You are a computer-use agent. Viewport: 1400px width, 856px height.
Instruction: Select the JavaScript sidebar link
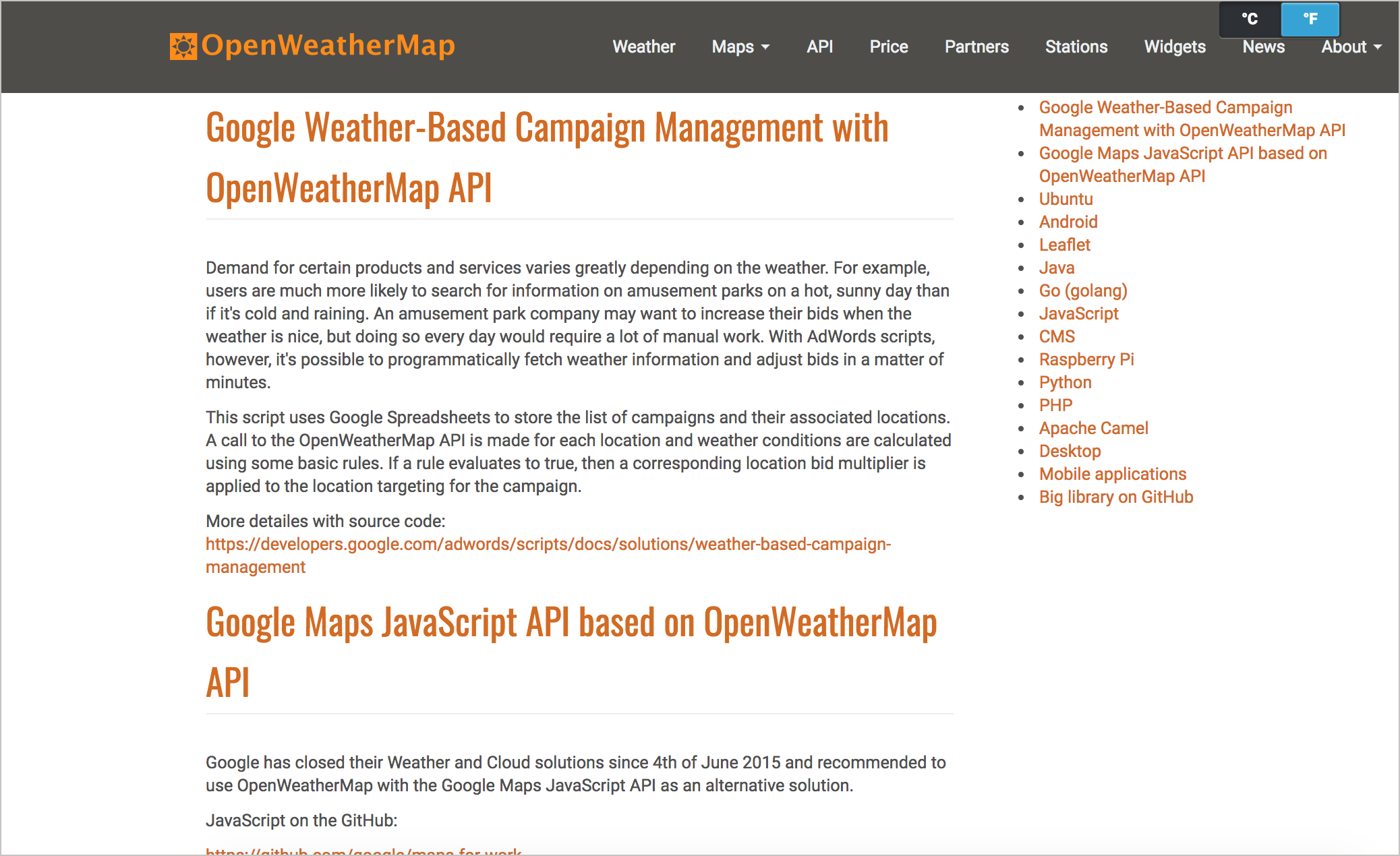1078,313
